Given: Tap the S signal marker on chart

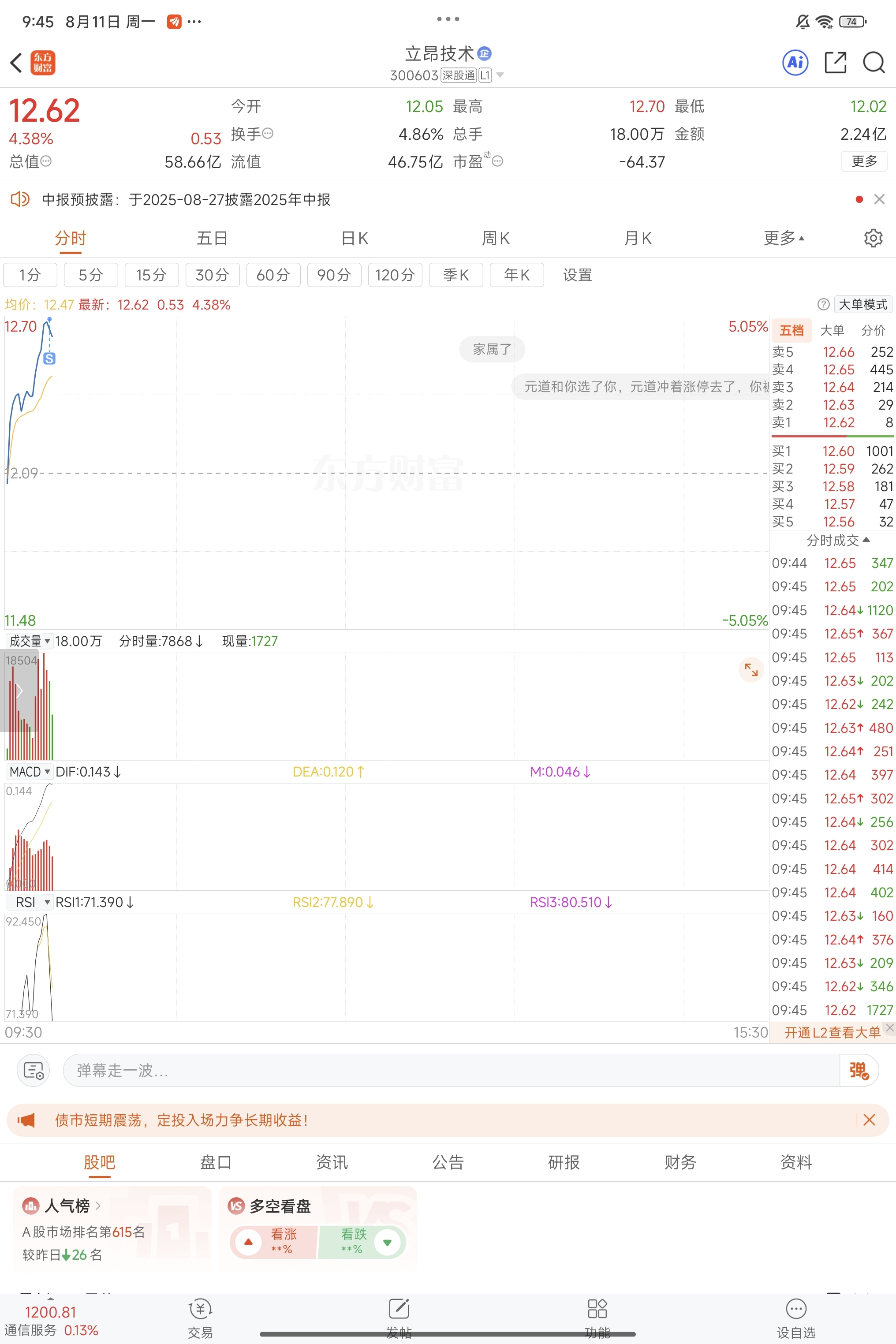Looking at the screenshot, I should (50, 358).
